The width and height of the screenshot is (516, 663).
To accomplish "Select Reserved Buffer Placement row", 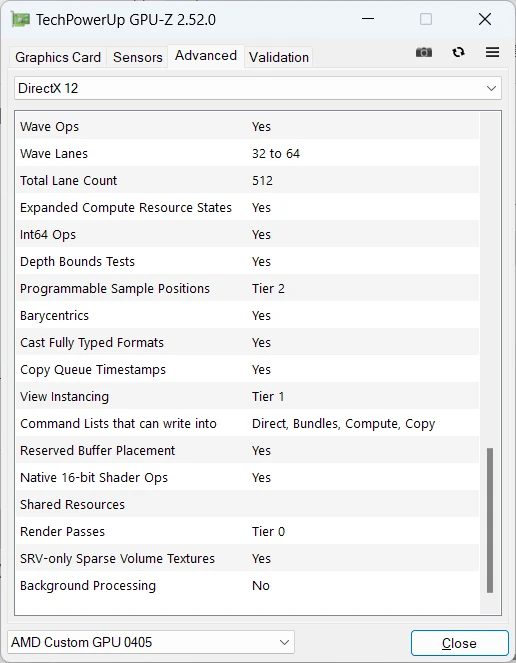I will [x=247, y=451].
